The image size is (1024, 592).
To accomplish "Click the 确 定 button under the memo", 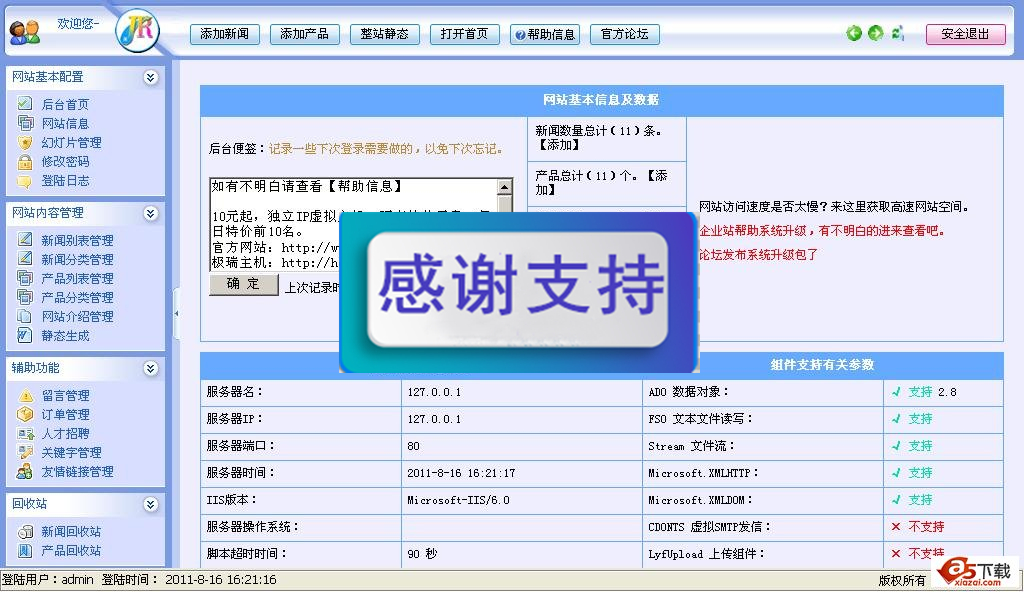I will (244, 284).
